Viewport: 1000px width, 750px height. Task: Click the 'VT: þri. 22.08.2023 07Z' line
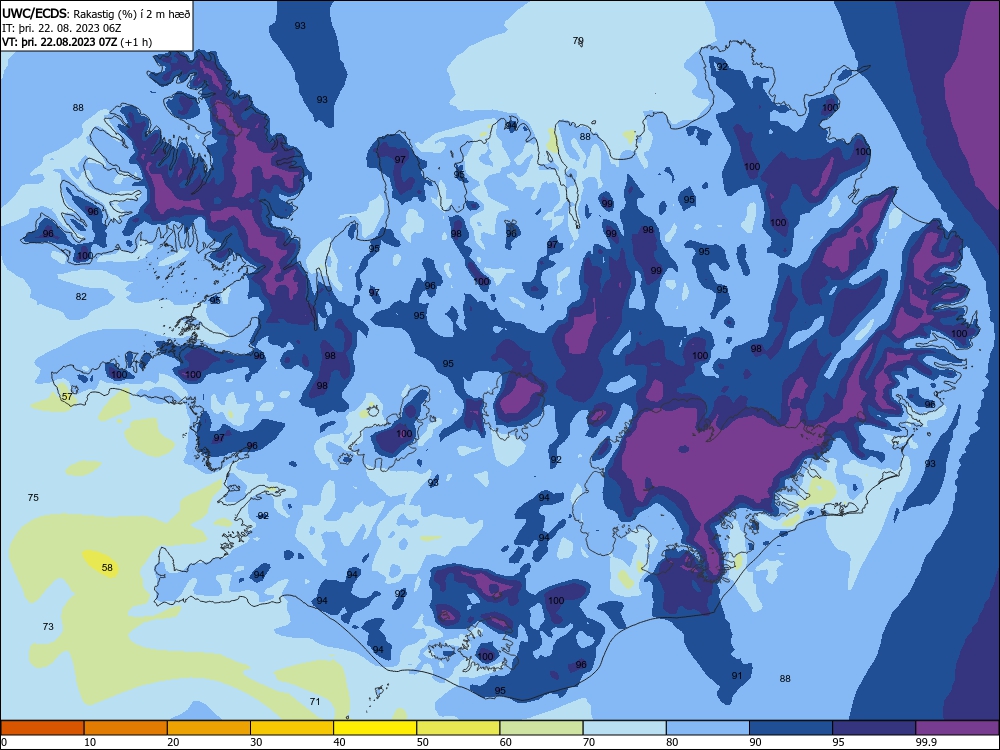coord(59,42)
